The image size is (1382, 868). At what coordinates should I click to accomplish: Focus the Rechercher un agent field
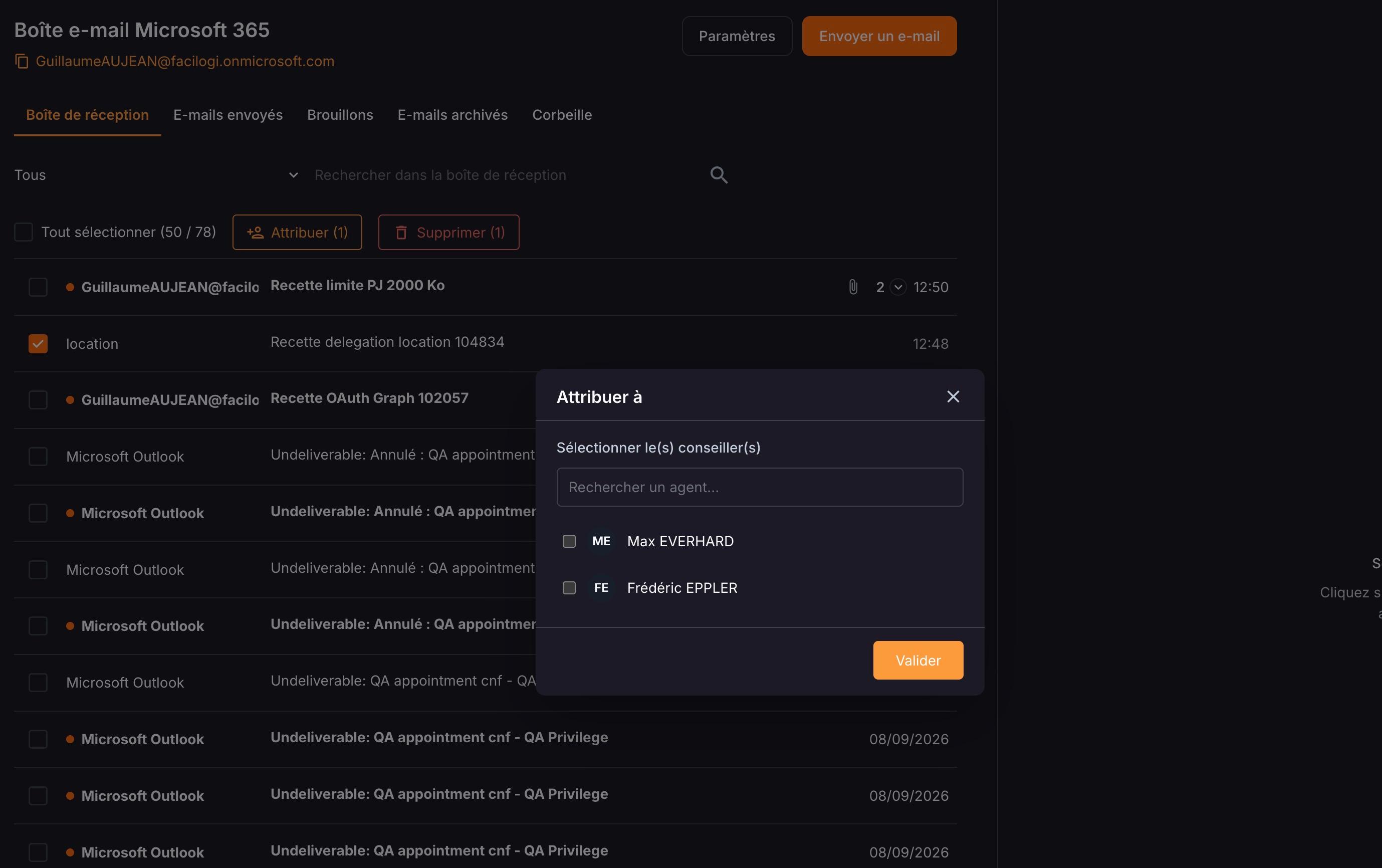click(759, 488)
